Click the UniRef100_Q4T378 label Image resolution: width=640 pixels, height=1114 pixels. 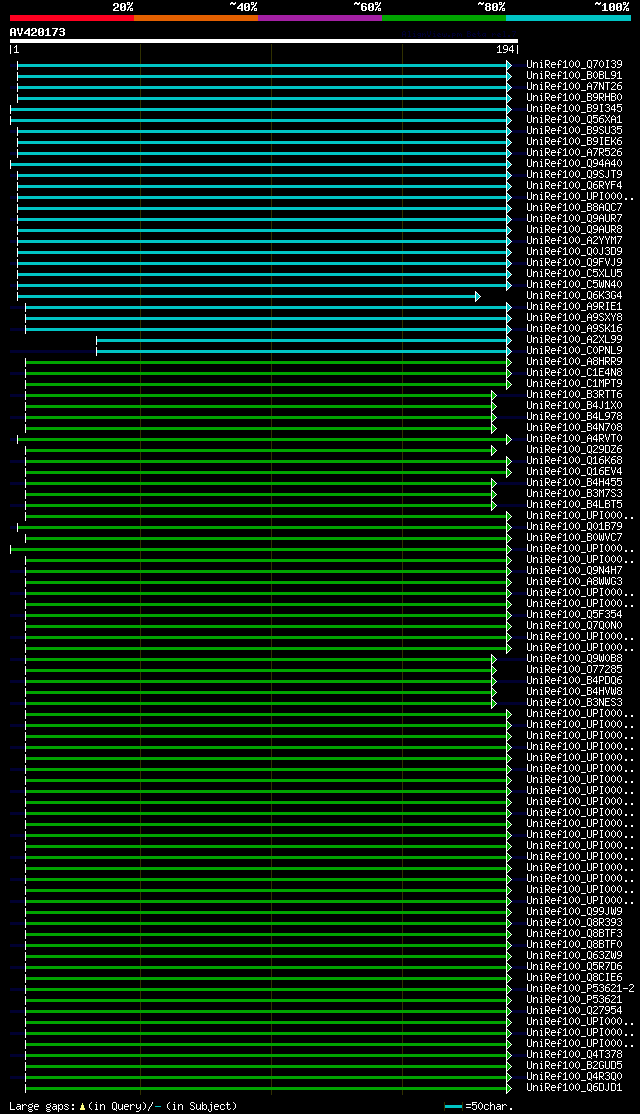click(574, 1055)
